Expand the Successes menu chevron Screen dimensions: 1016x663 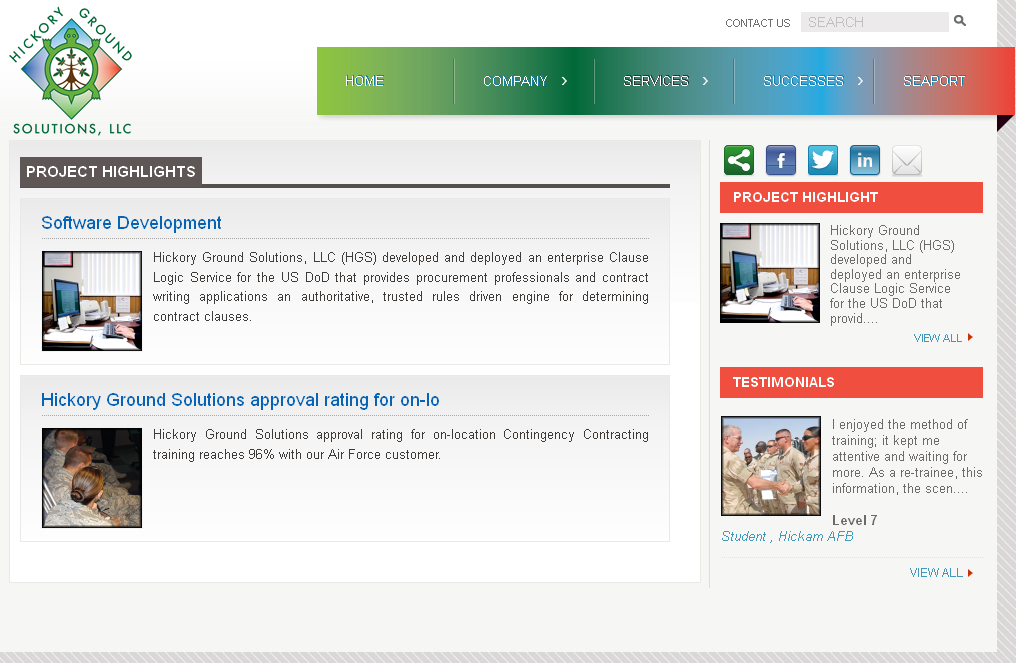pos(860,81)
